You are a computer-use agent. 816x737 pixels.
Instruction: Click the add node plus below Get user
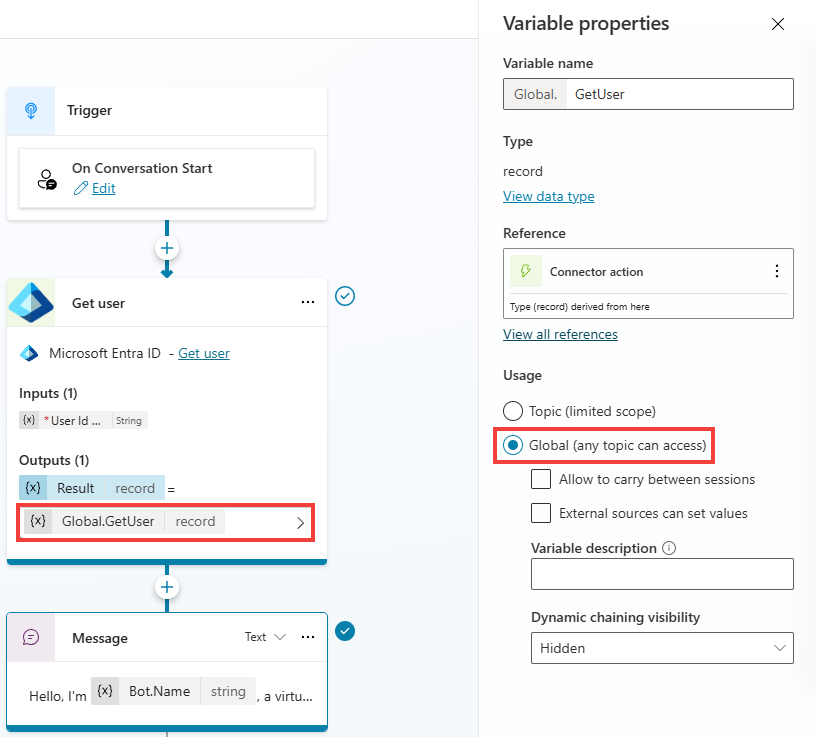click(167, 587)
